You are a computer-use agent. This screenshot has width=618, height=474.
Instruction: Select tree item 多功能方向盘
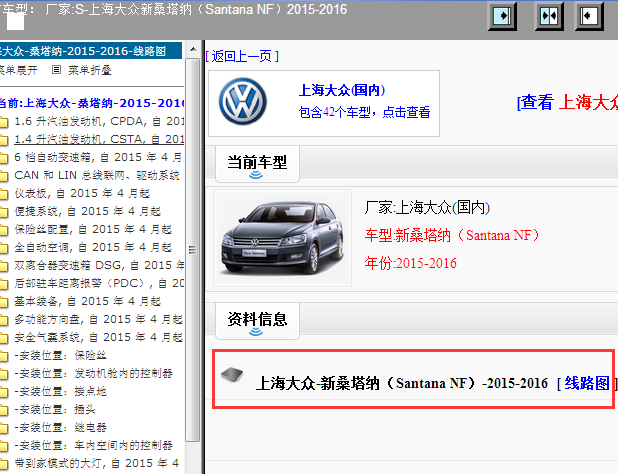pyautogui.click(x=99, y=319)
